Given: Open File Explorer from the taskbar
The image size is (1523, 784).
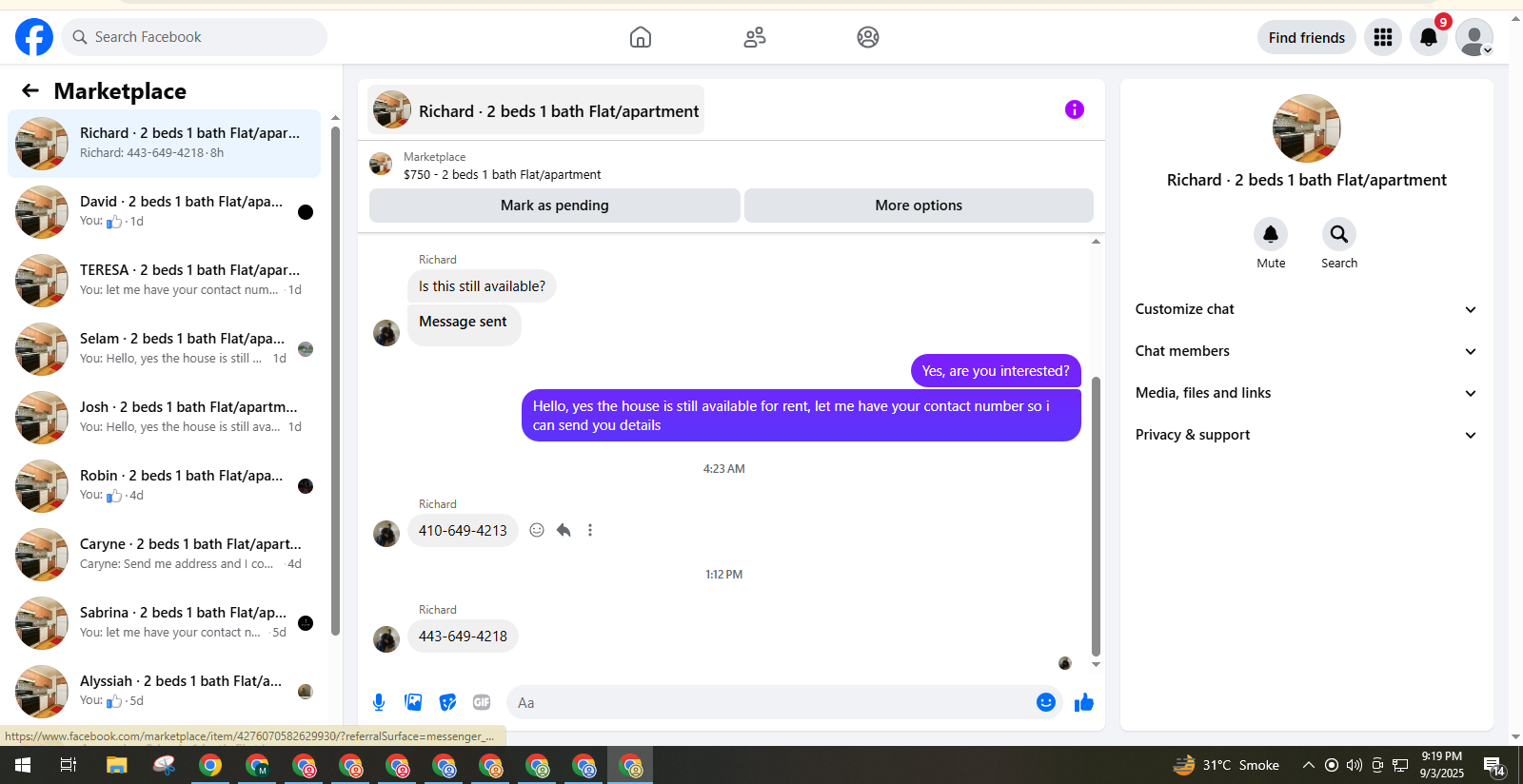Looking at the screenshot, I should point(116,765).
